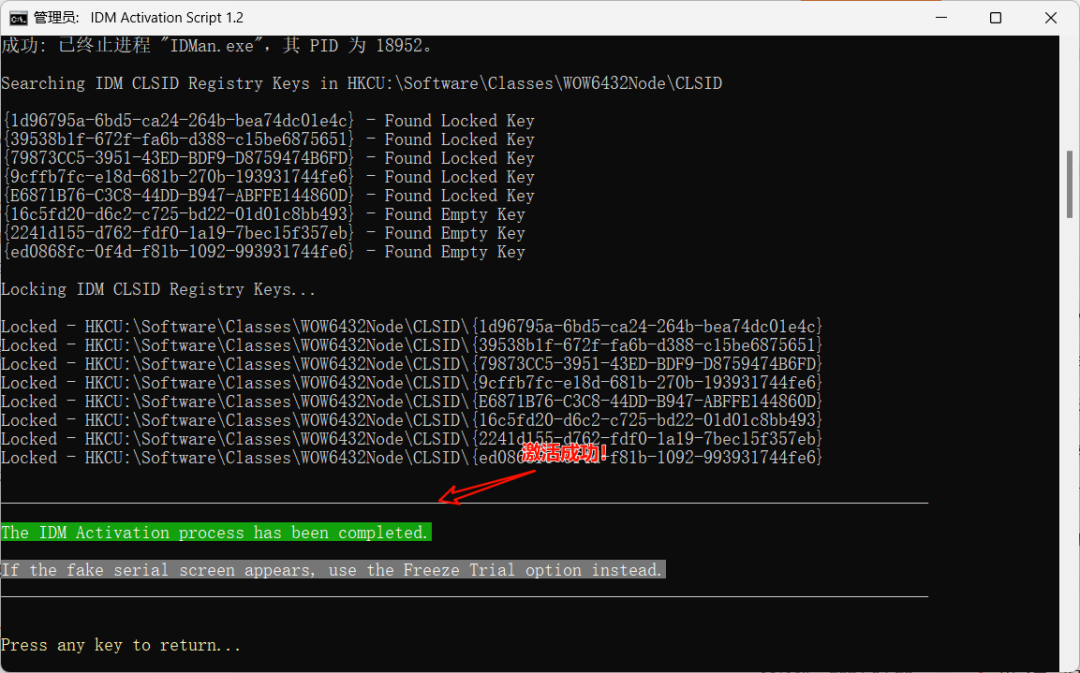Click the vertical scrollbar thumb
Viewport: 1080px width, 673px height.
click(1069, 184)
